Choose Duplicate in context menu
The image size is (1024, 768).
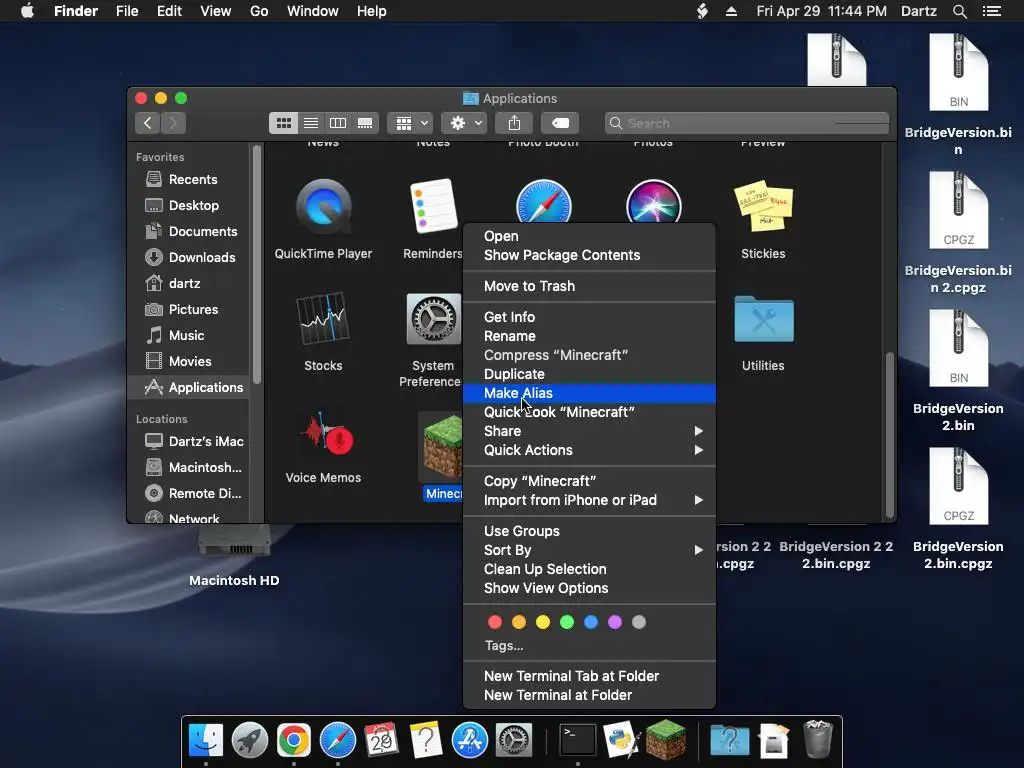point(589,374)
